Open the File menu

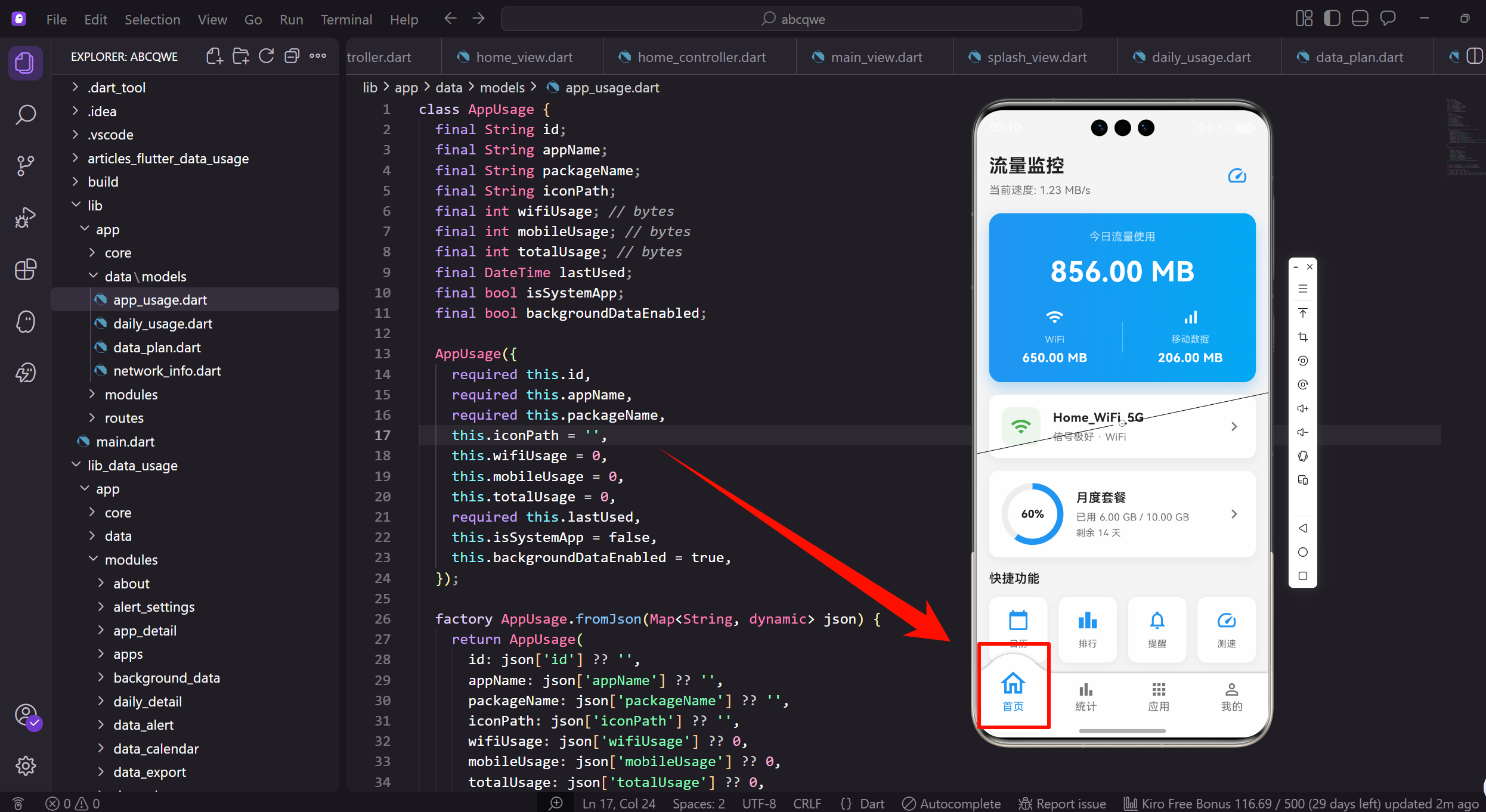pos(57,20)
